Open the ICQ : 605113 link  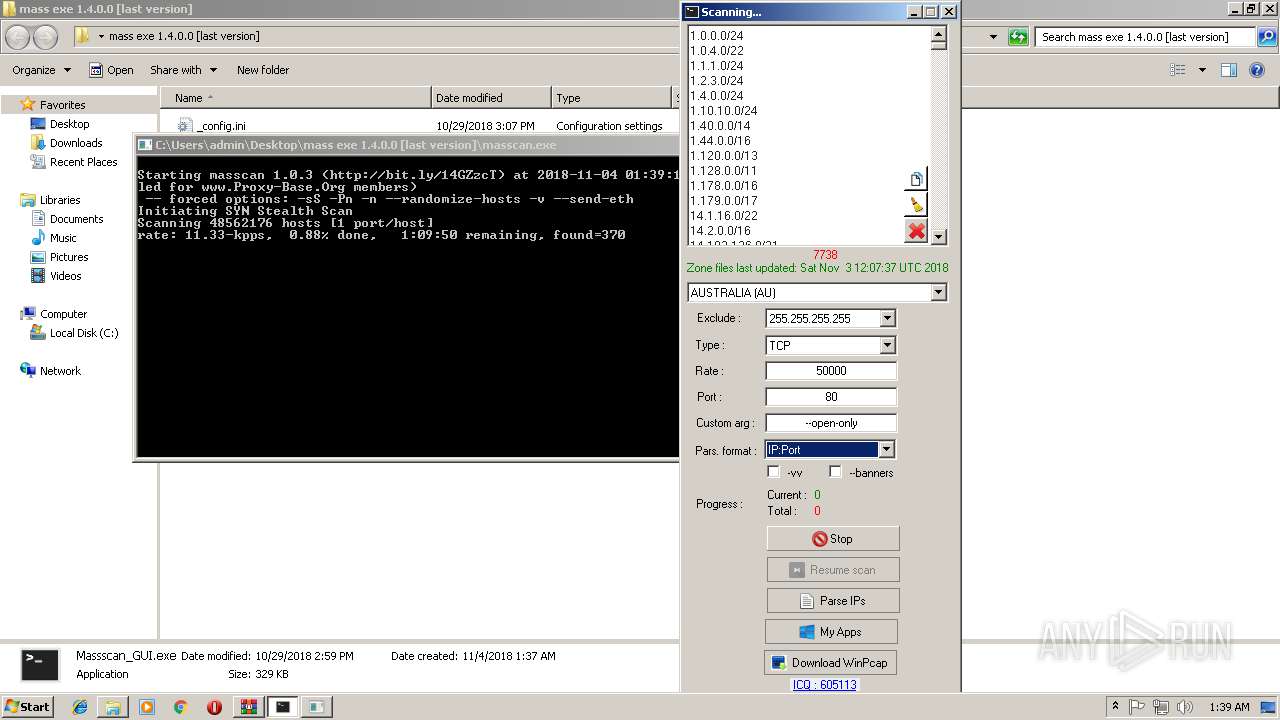[825, 685]
